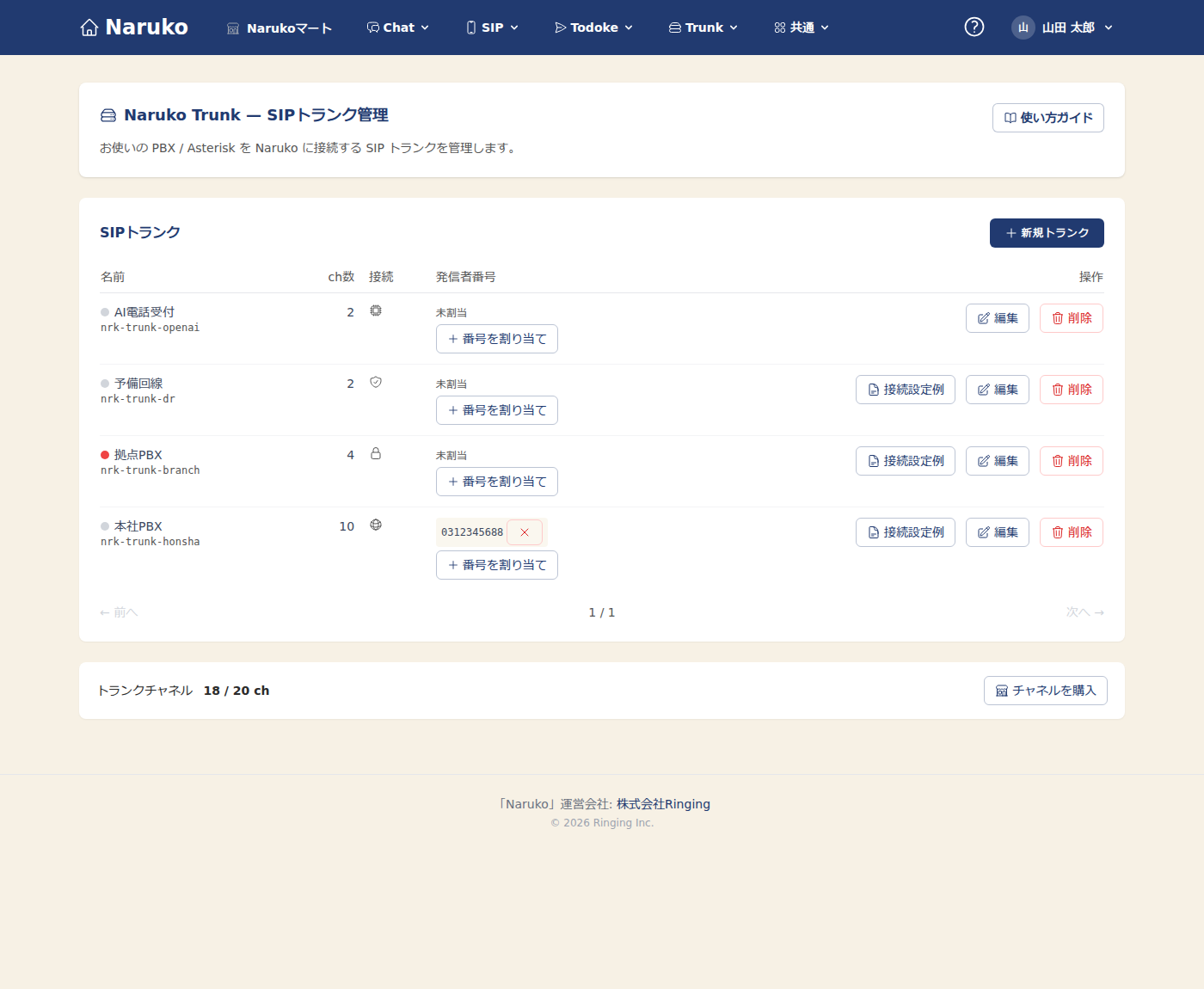This screenshot has width=1204, height=989.
Task: Assign number to 予備回線 trunk
Action: (x=497, y=410)
